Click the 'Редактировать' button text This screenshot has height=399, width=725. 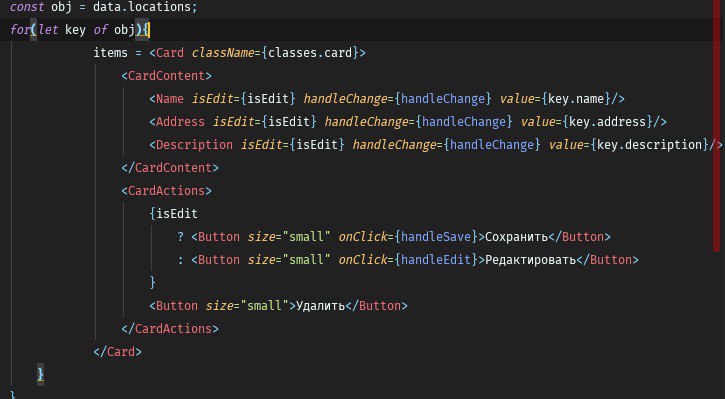click(x=530, y=260)
